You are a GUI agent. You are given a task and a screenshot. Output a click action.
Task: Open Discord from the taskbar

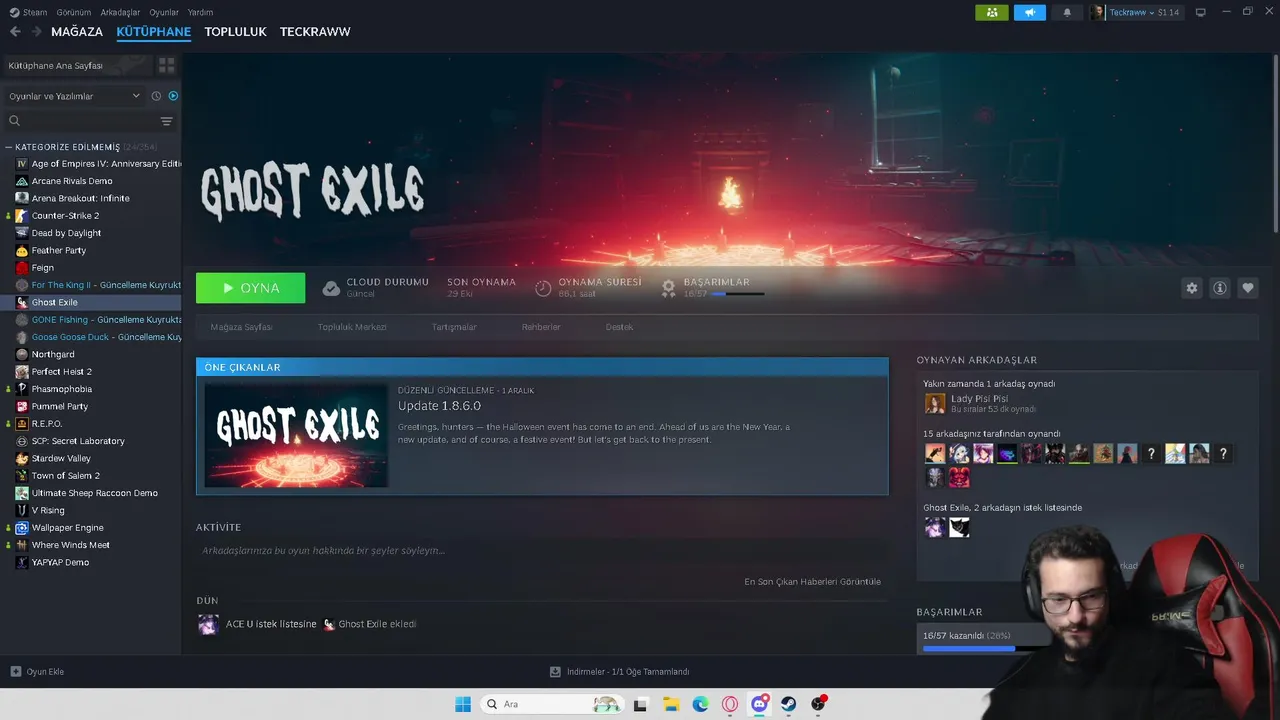(x=759, y=704)
